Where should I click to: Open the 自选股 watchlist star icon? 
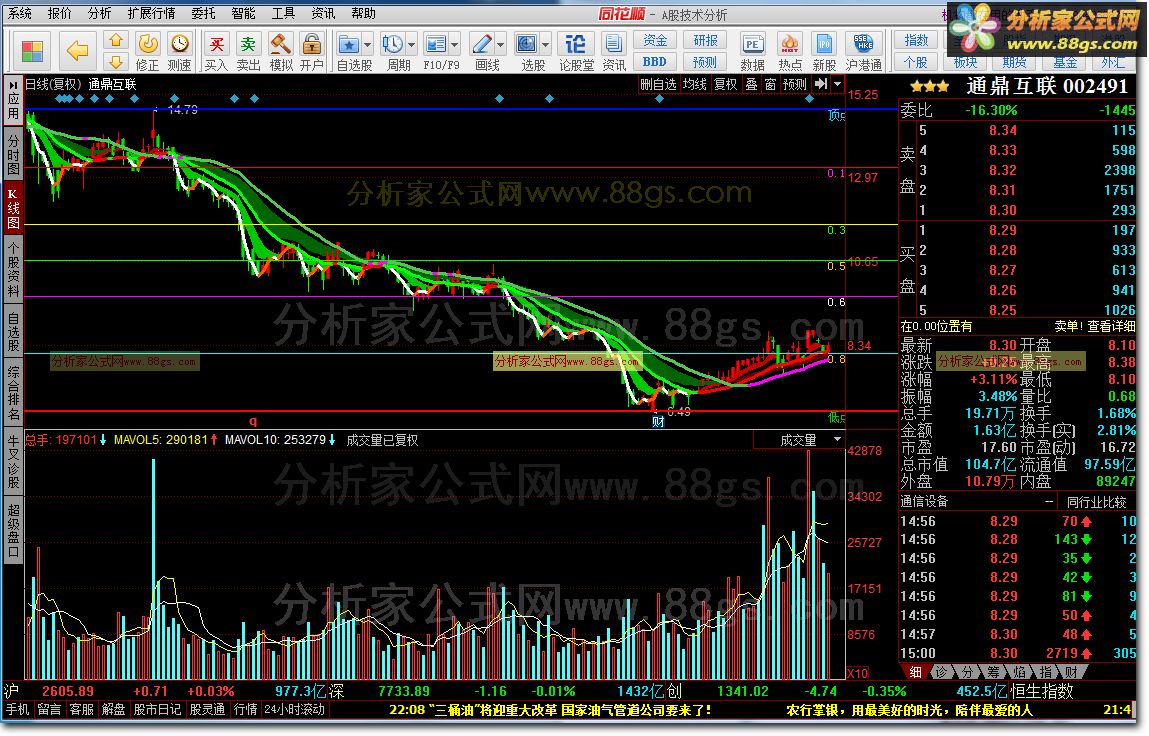[x=349, y=45]
